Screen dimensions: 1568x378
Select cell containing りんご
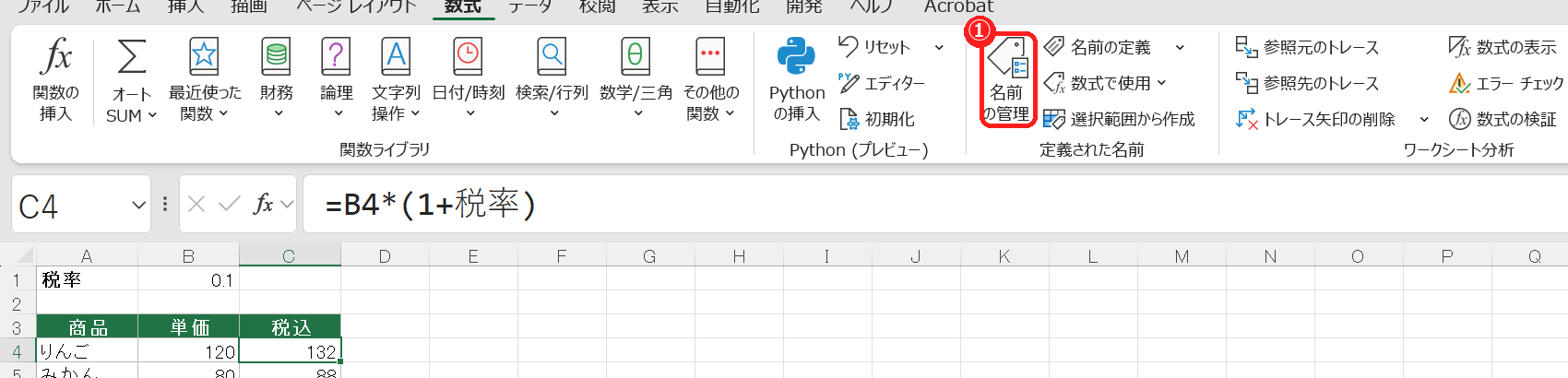[x=87, y=351]
